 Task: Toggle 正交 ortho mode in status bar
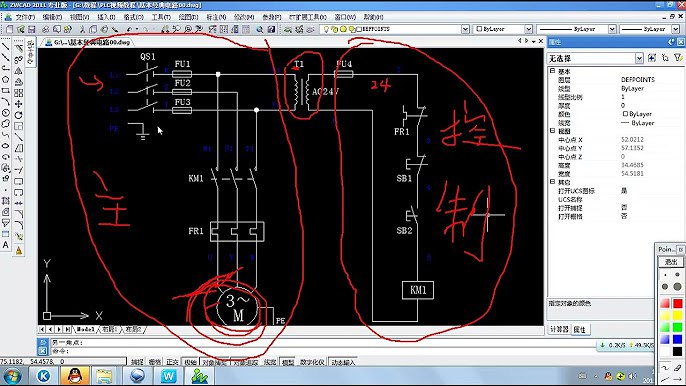(x=172, y=362)
